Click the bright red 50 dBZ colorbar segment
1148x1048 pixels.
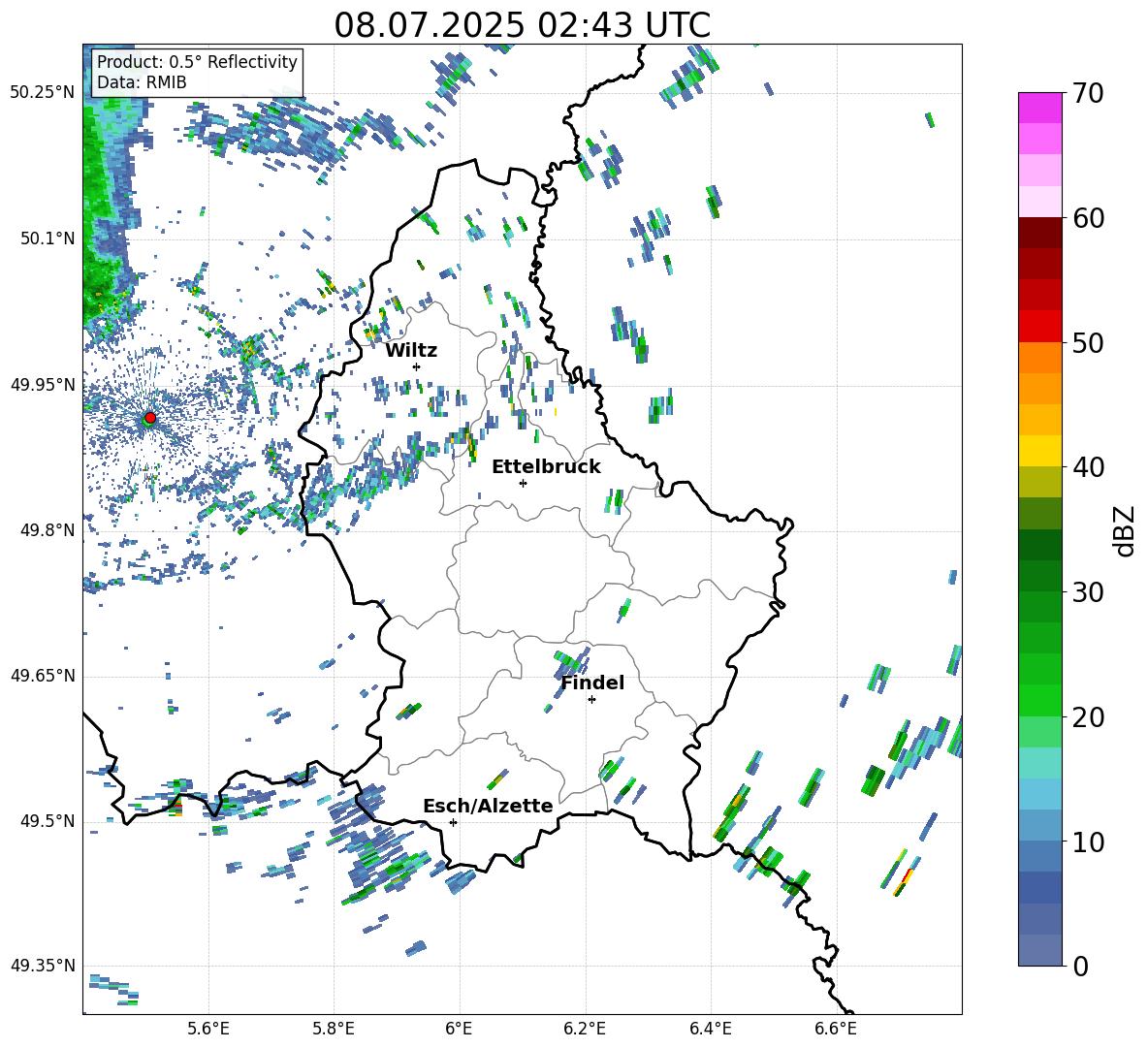pos(1039,327)
